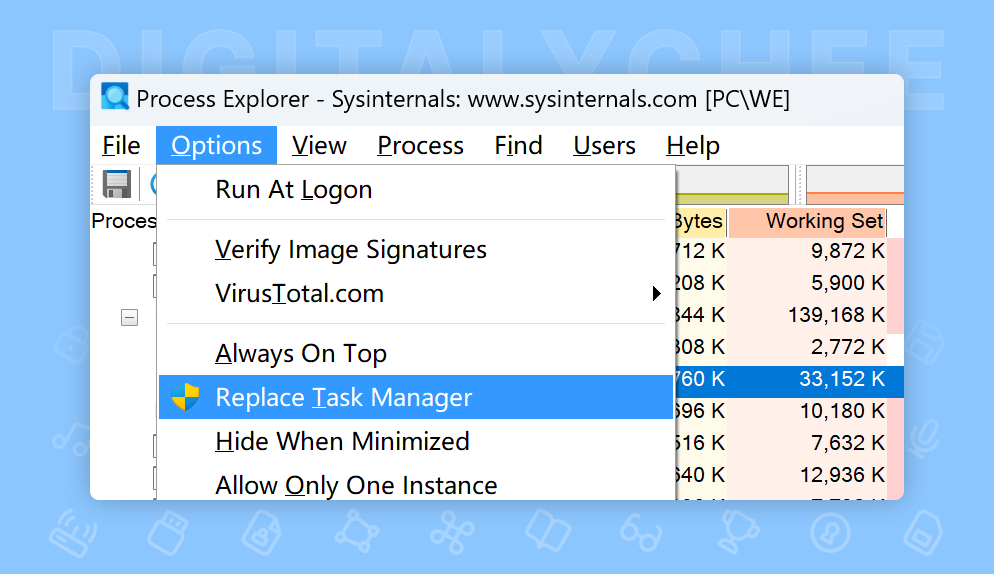
Task: Open the Users menu
Action: tap(604, 145)
